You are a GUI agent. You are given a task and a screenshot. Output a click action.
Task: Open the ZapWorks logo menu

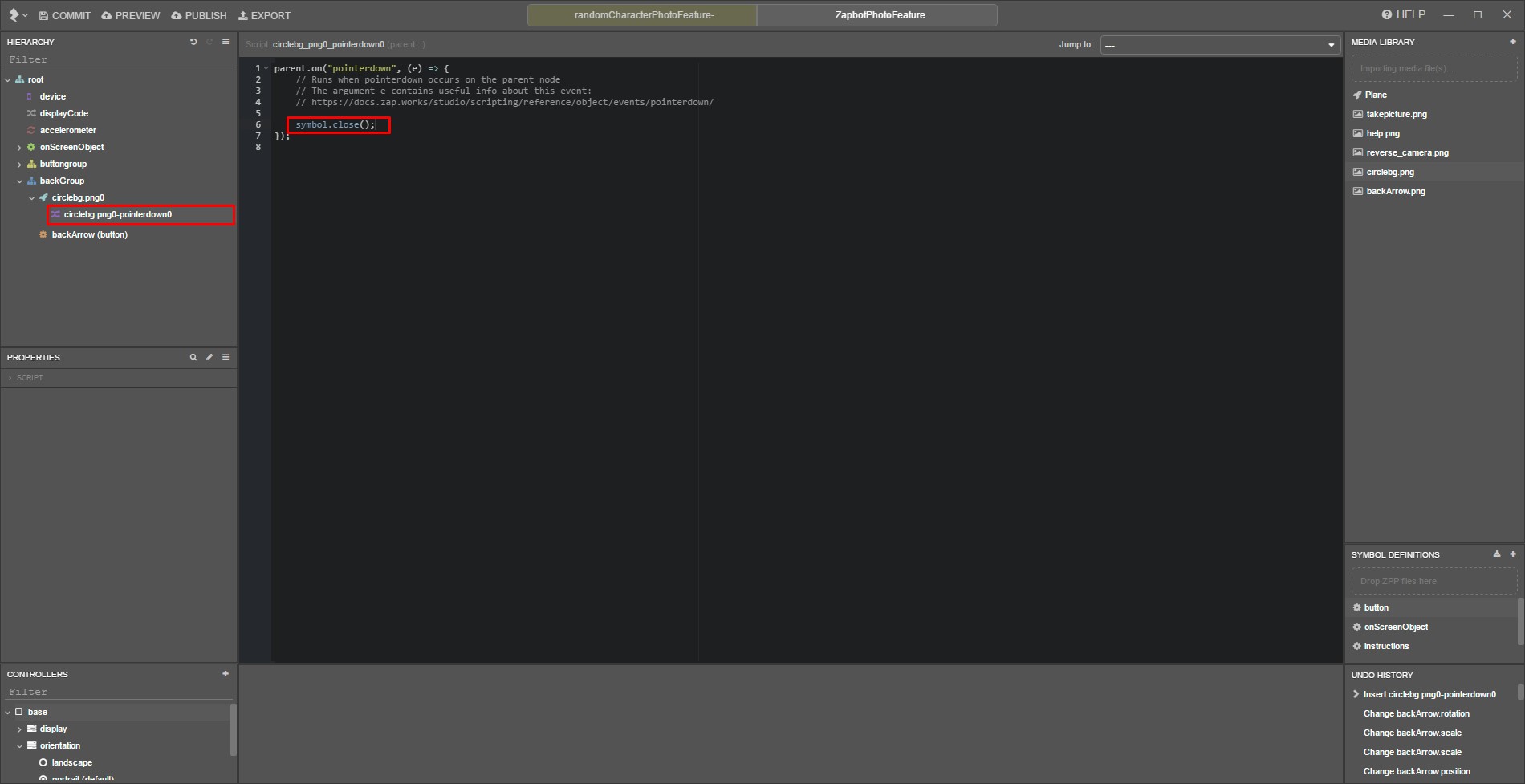(18, 15)
